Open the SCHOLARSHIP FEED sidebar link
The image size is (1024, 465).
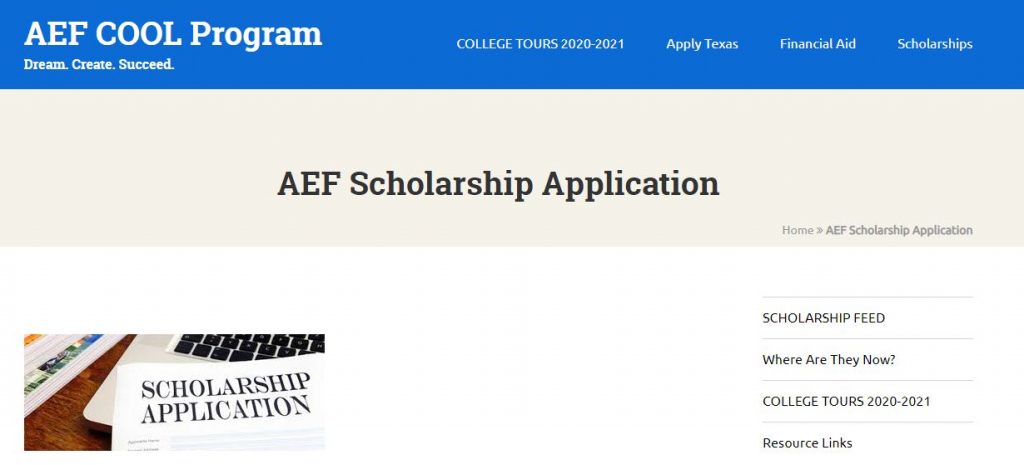pos(823,318)
